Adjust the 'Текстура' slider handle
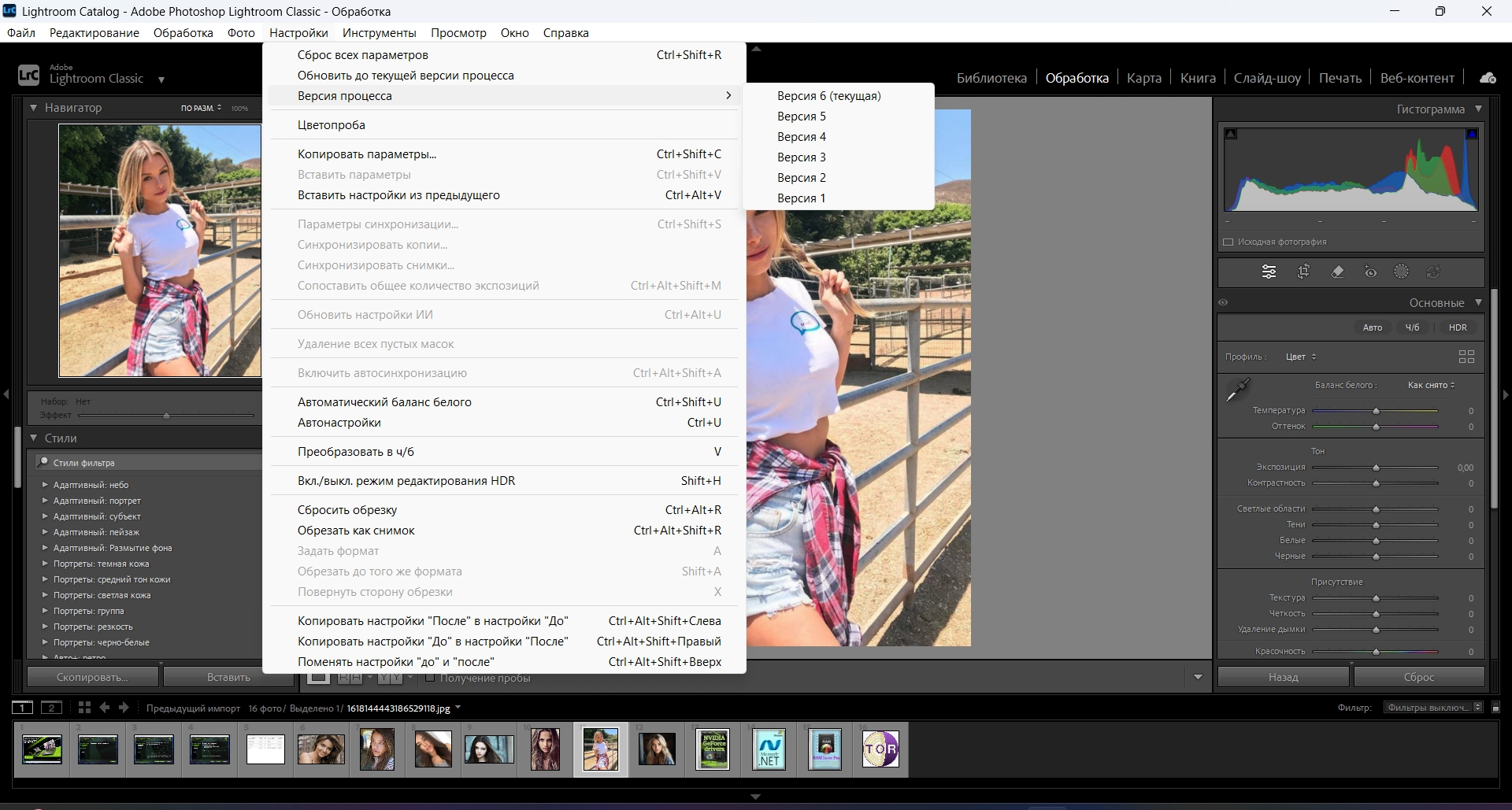The image size is (1512, 810). pos(1376,598)
